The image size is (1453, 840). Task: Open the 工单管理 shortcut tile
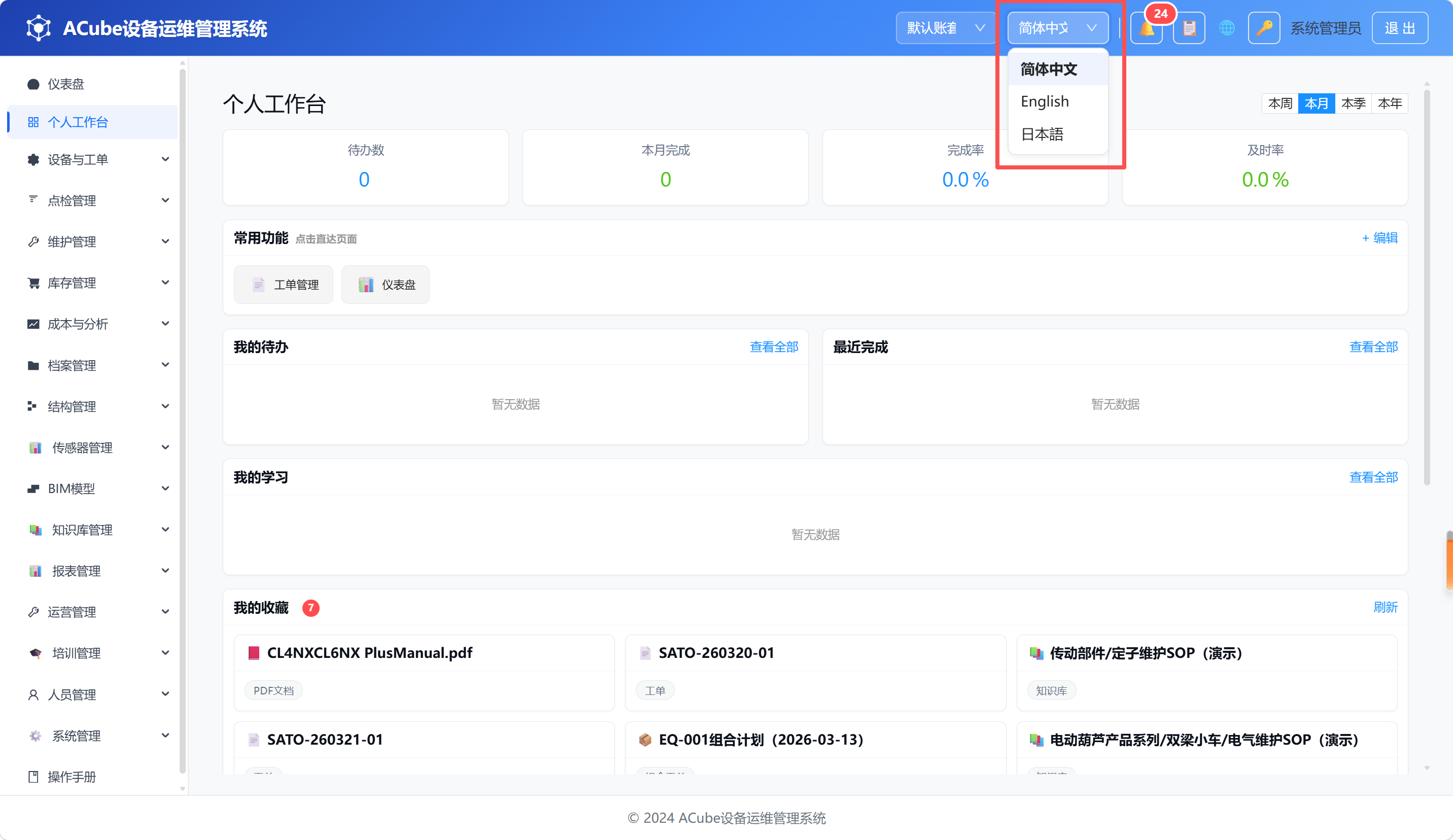click(283, 284)
